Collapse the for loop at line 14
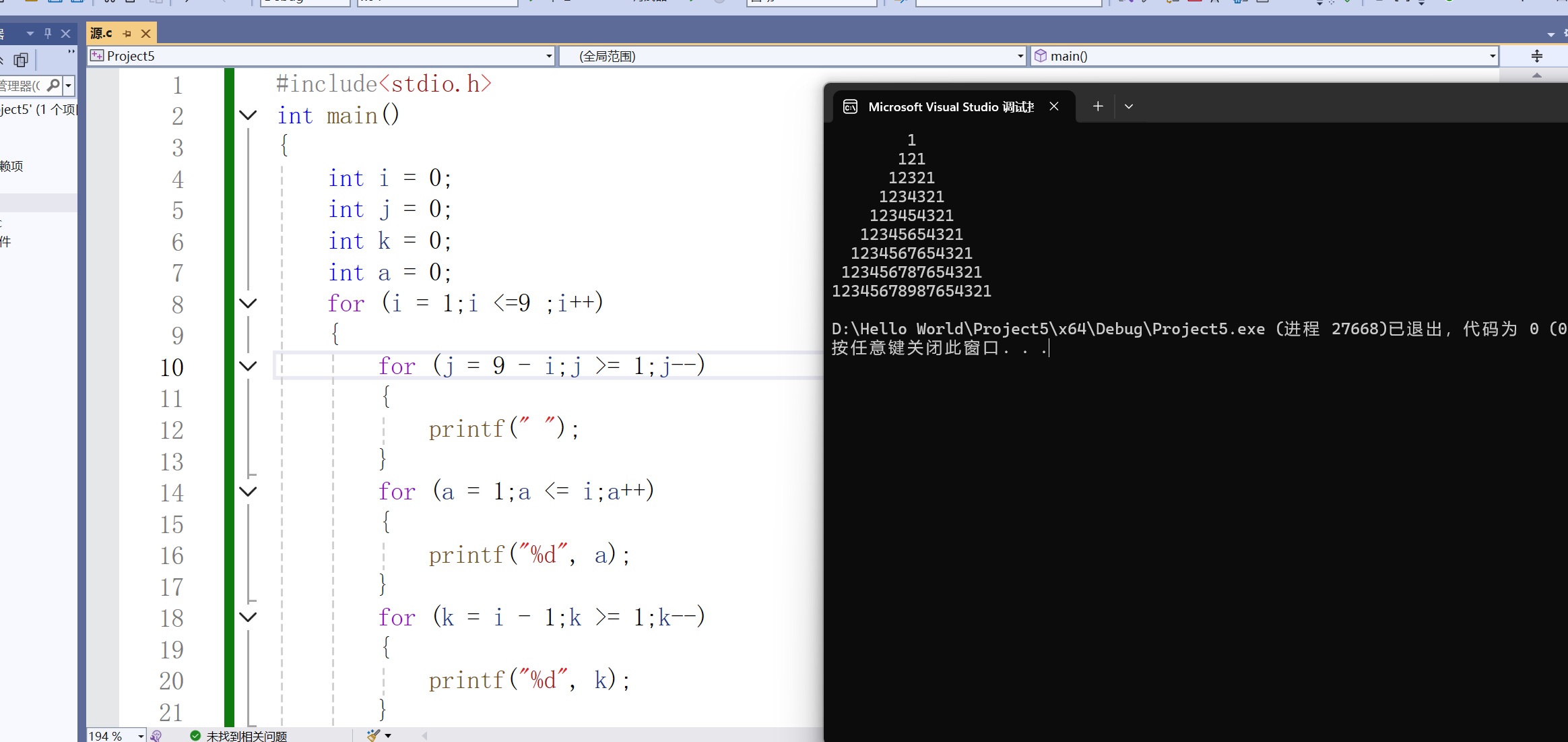Viewport: 1568px width, 742px height. pyautogui.click(x=248, y=491)
